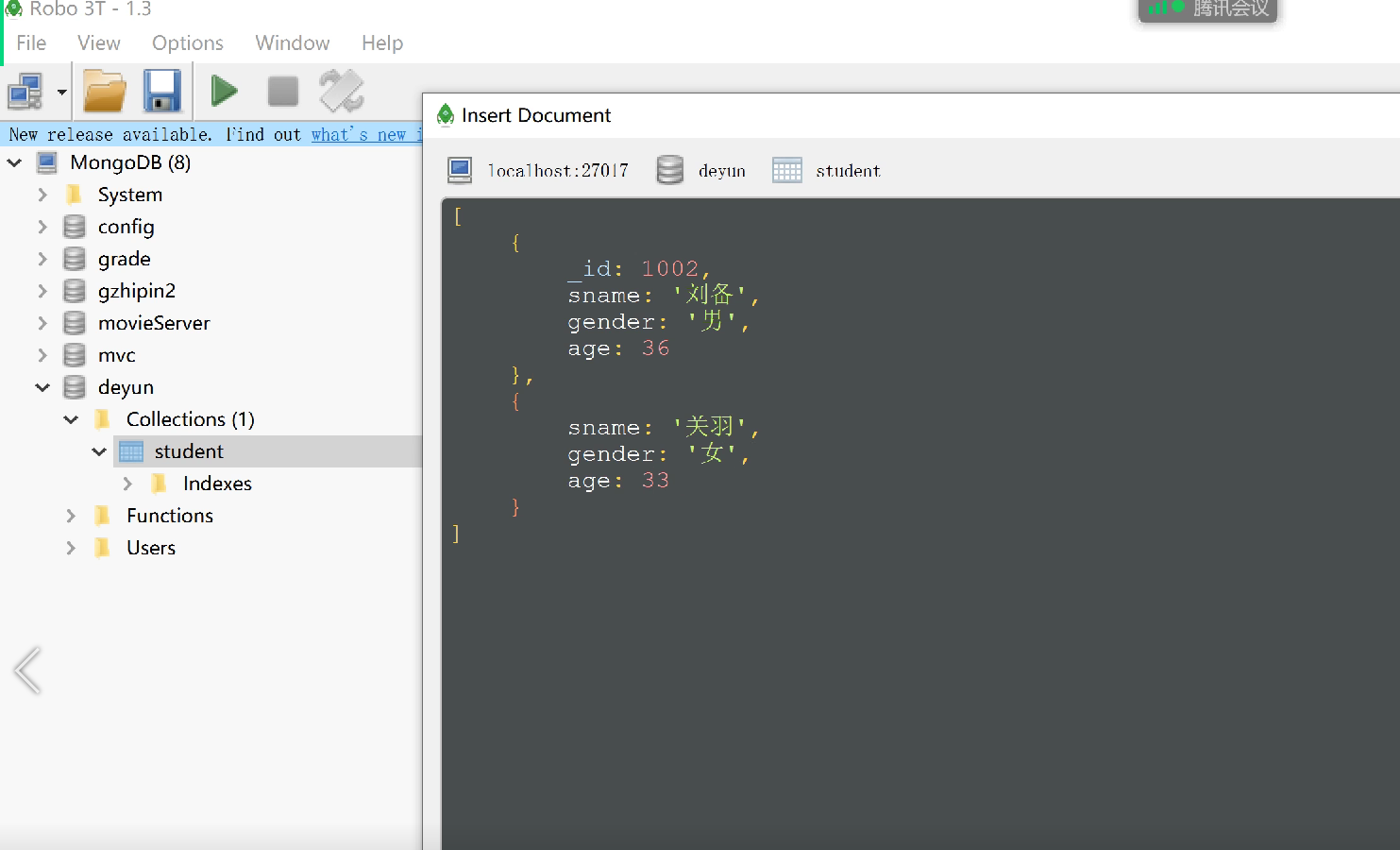
Task: Select the gzhipin2 database label
Action: pyautogui.click(x=137, y=291)
